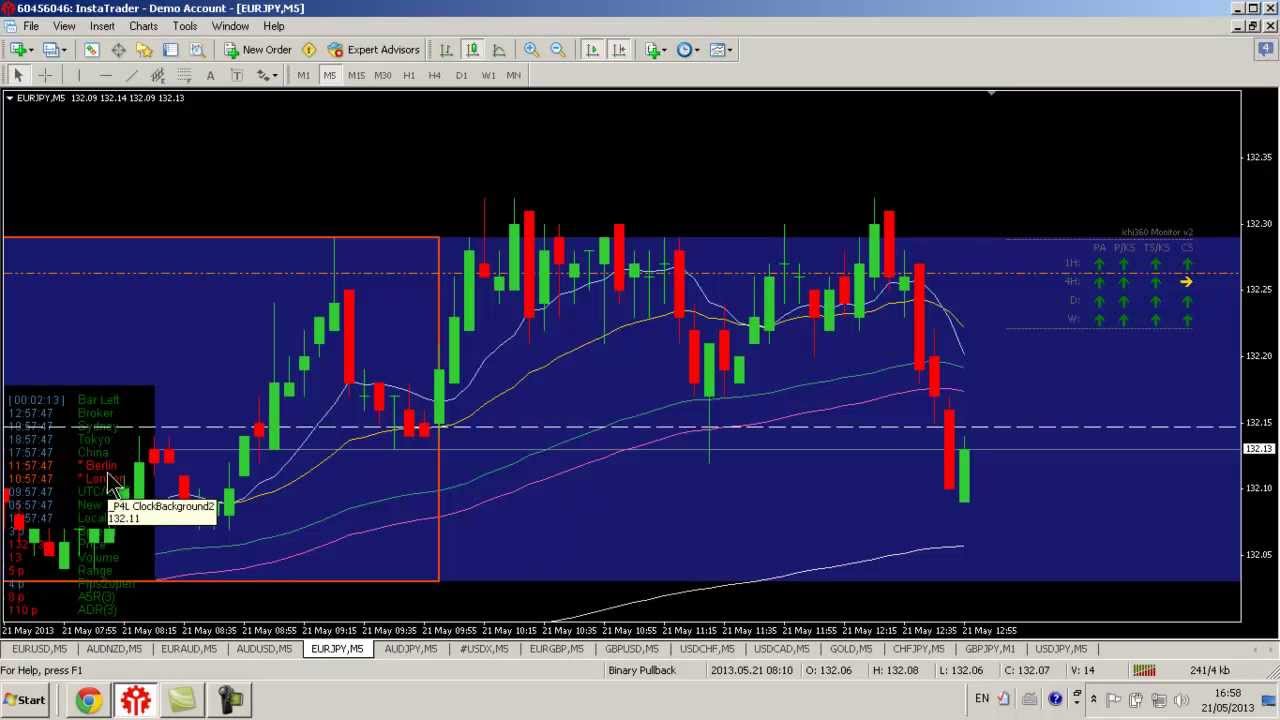Open the Data Window crosshair icon
1280x720 pixels.
(118, 49)
